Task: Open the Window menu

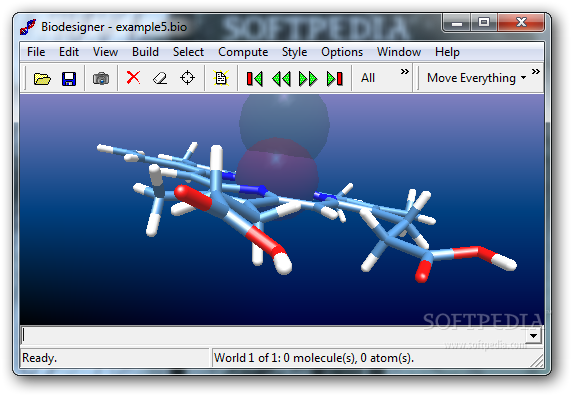Action: pyautogui.click(x=399, y=52)
